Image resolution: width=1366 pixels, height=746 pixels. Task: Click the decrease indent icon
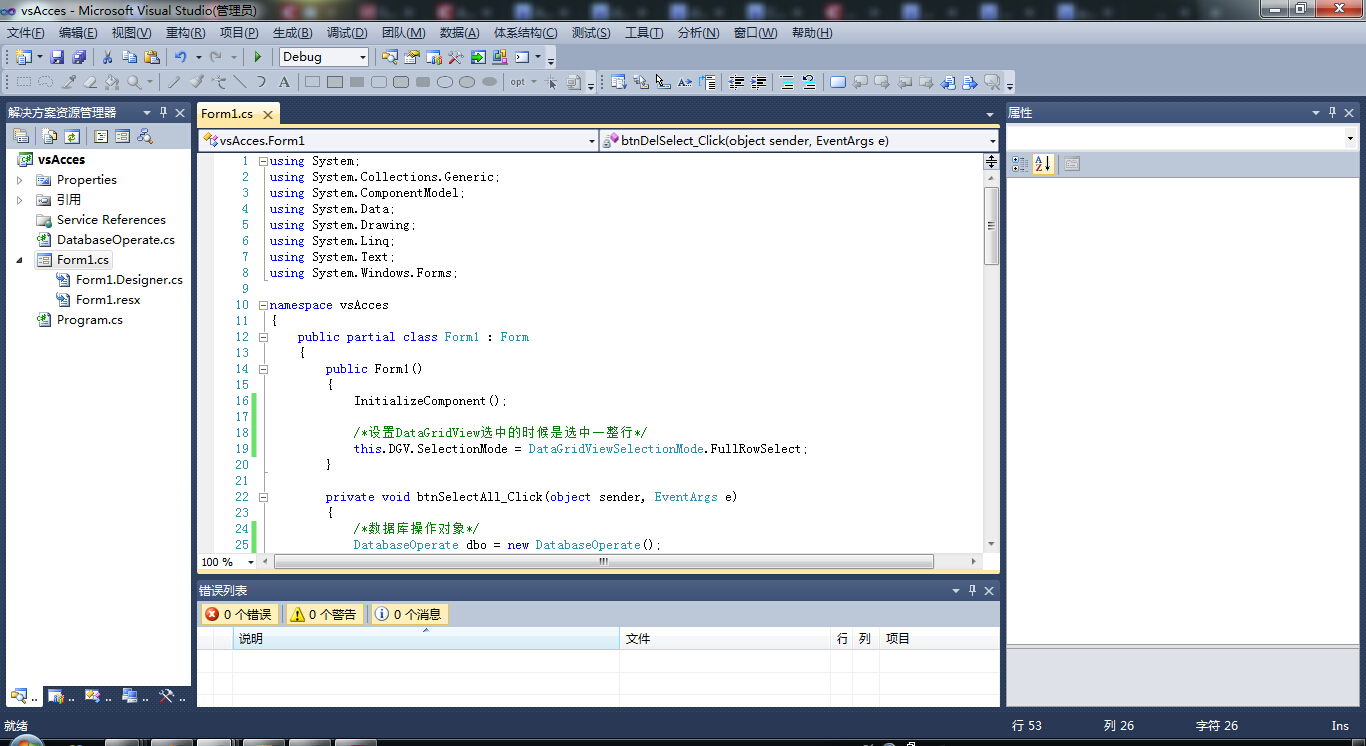pos(737,82)
